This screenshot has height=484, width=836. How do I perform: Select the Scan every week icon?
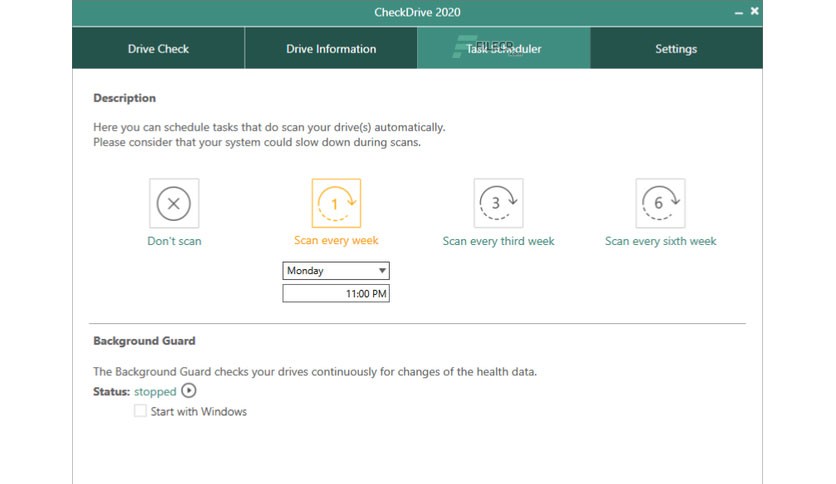coord(336,203)
